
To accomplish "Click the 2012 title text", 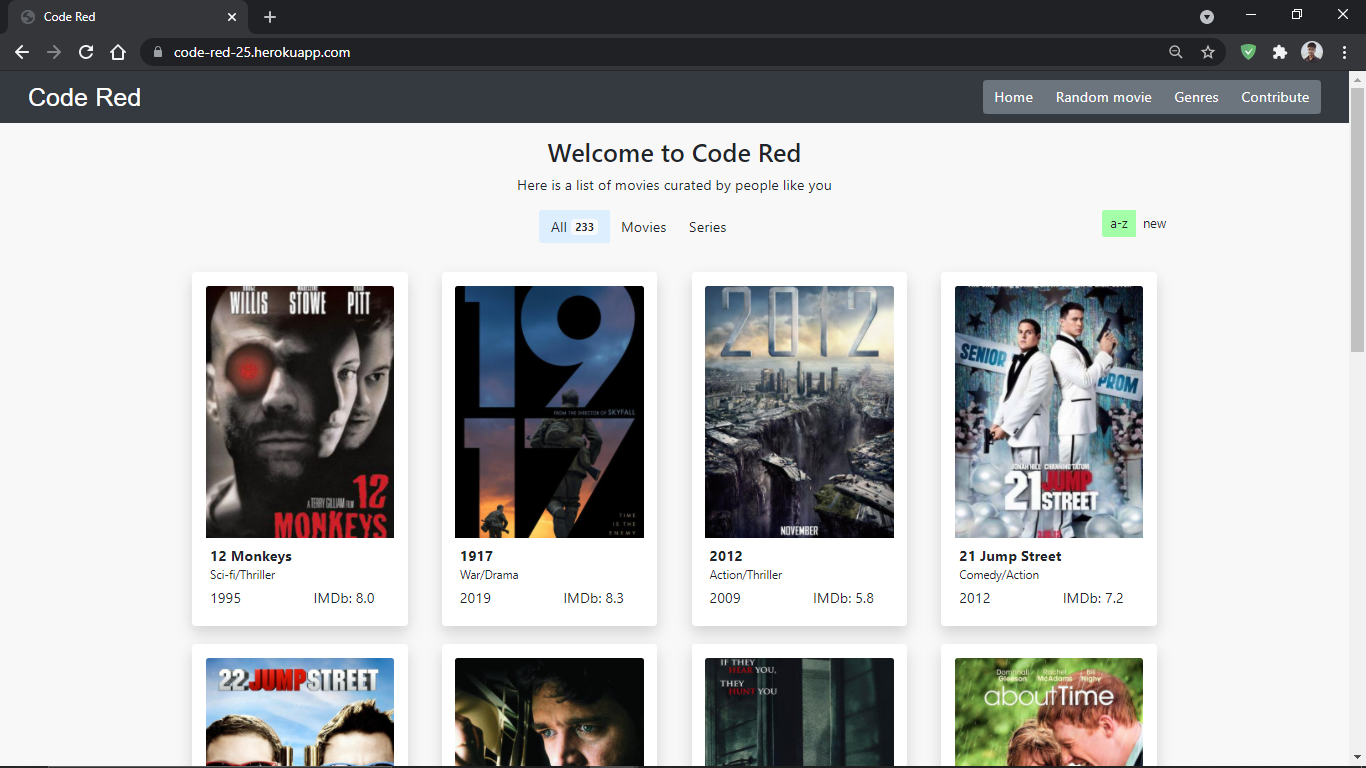I will click(x=726, y=556).
